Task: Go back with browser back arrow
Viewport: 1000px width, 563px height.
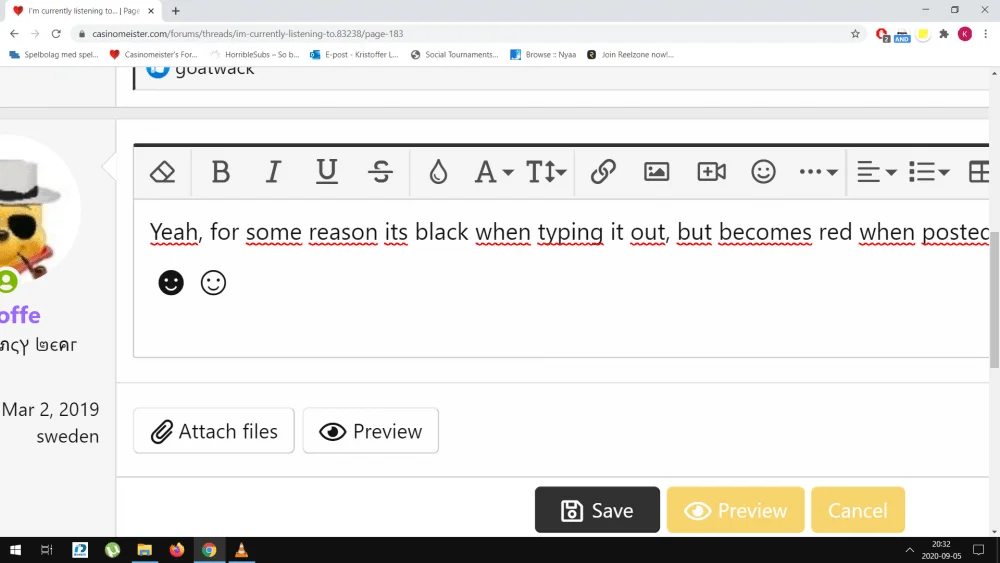Action: pyautogui.click(x=14, y=34)
